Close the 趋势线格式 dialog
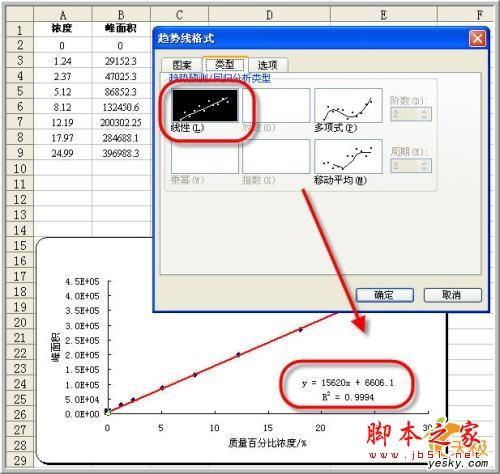This screenshot has height=474, width=500. tap(477, 39)
